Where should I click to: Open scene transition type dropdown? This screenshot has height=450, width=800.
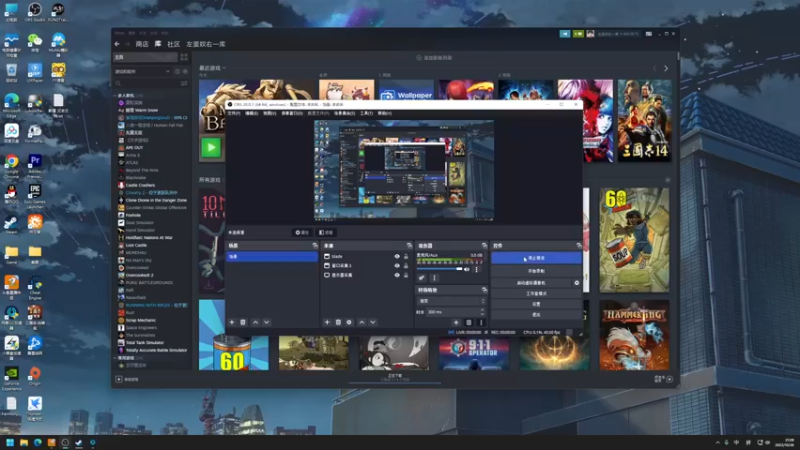(451, 301)
